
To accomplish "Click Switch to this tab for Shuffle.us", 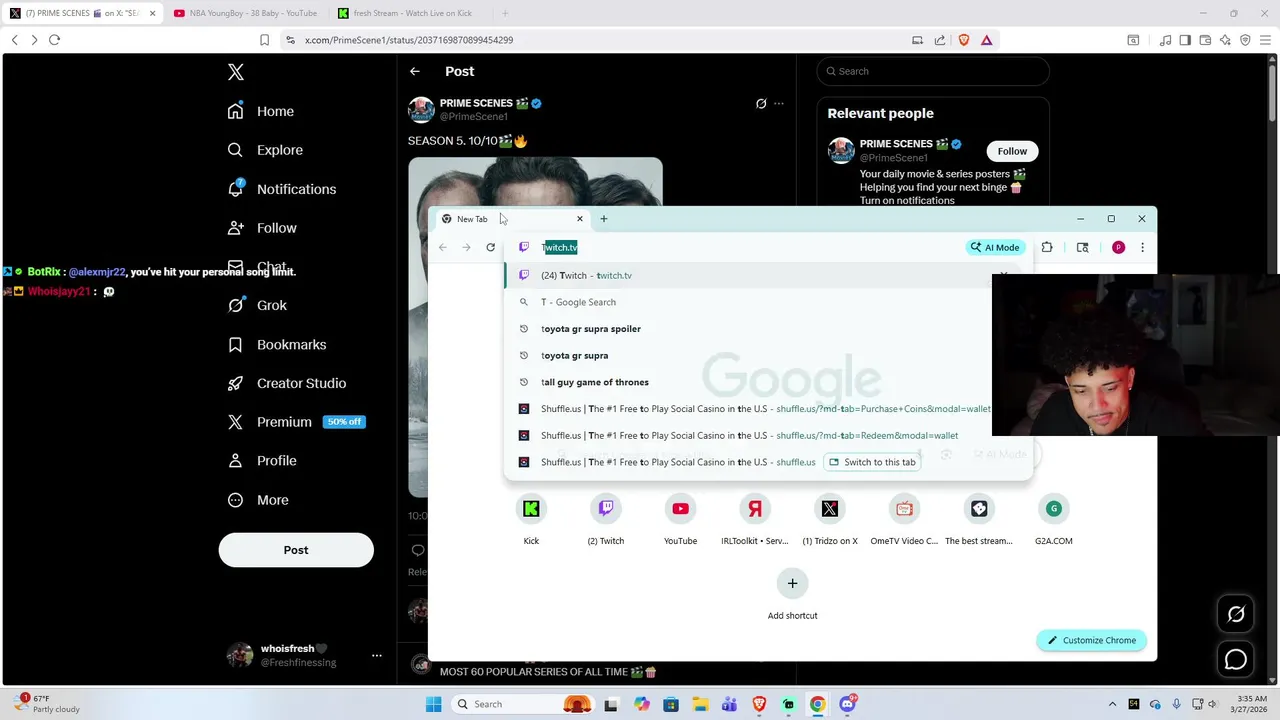I will (872, 462).
